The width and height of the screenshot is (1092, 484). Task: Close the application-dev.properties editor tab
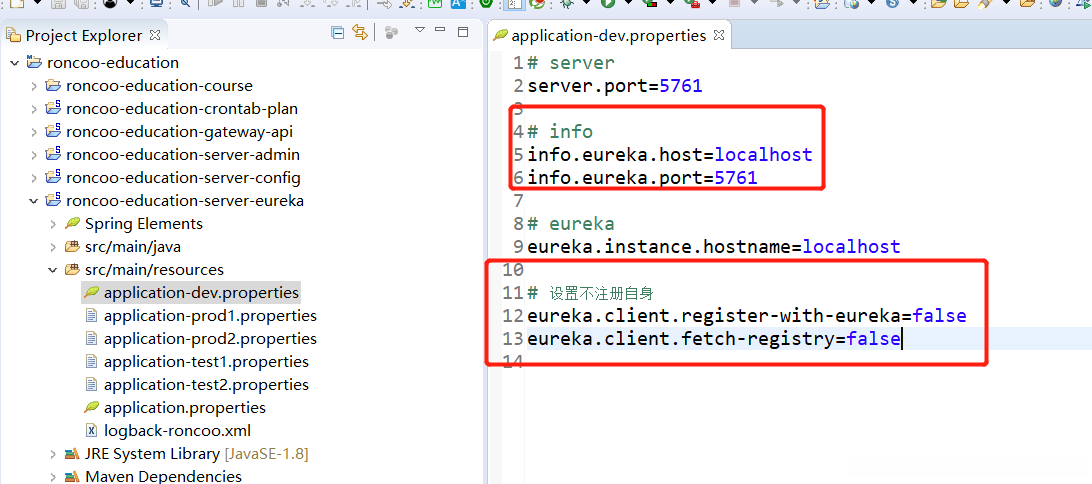click(718, 35)
